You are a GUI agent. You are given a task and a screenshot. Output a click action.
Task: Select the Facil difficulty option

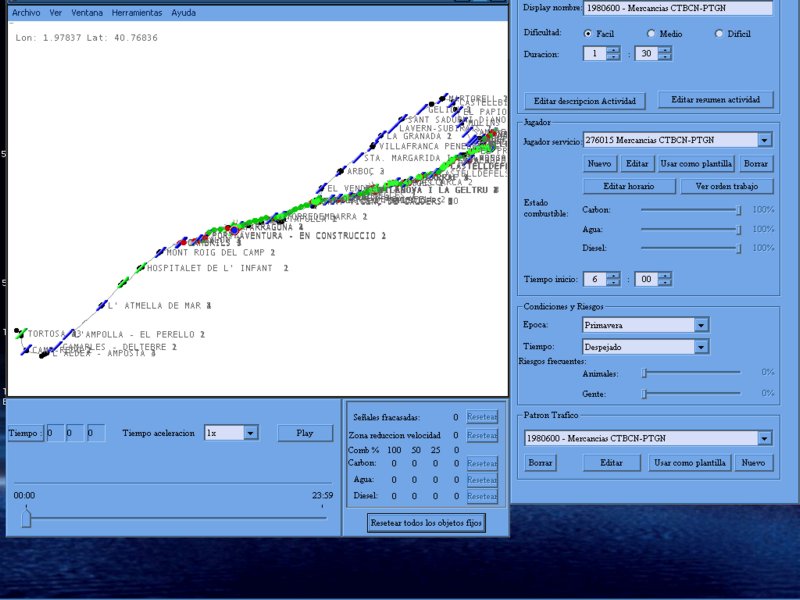point(588,34)
